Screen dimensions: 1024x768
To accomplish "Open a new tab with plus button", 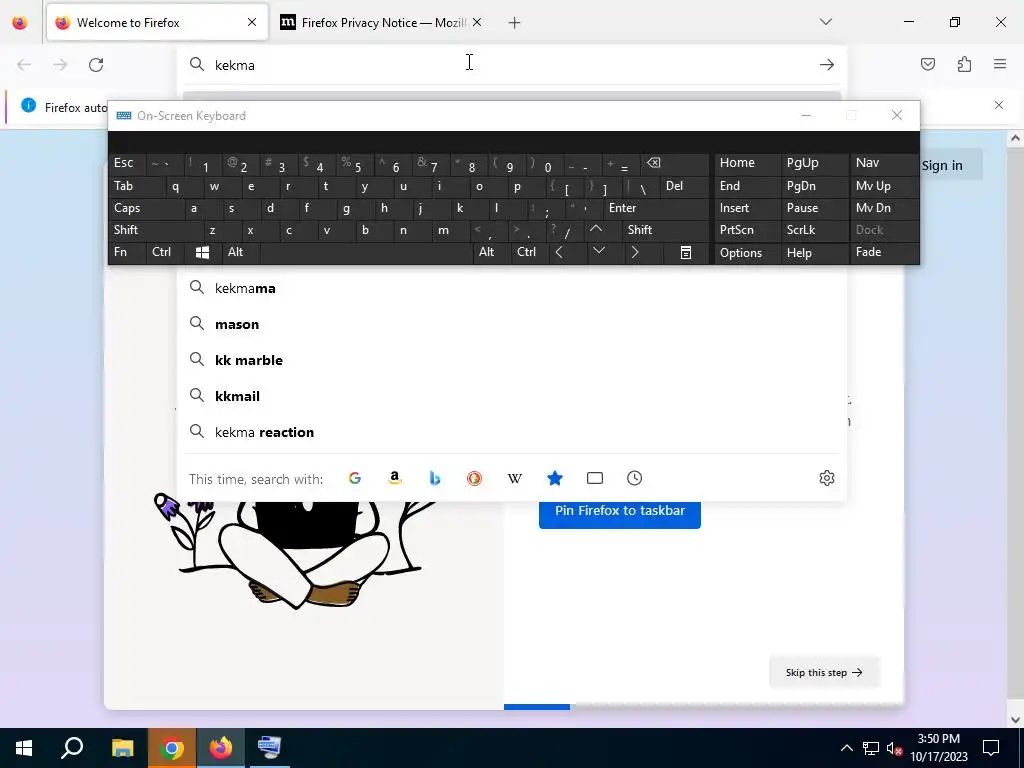I will pyautogui.click(x=515, y=23).
